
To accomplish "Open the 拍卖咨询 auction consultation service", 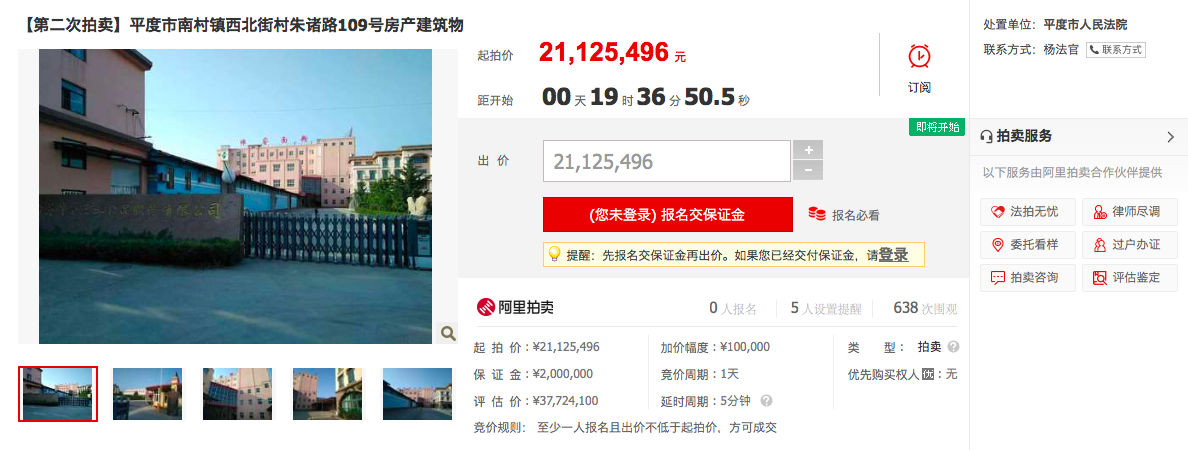I will tap(1029, 277).
